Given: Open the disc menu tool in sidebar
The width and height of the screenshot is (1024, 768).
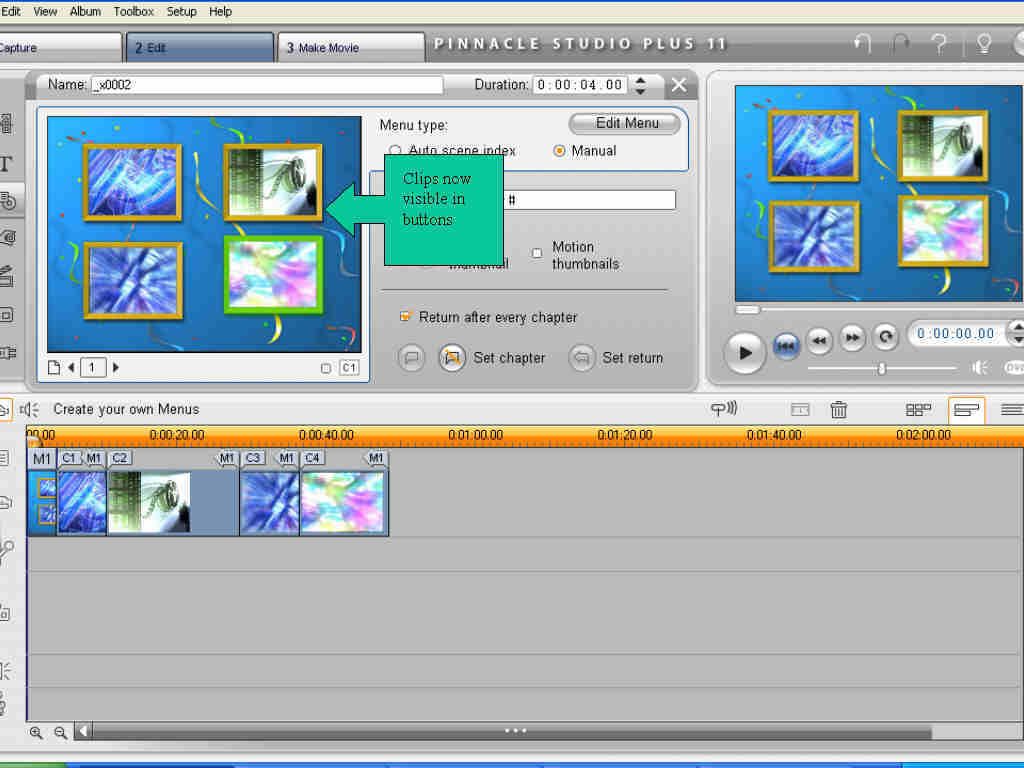Looking at the screenshot, I should (x=8, y=201).
